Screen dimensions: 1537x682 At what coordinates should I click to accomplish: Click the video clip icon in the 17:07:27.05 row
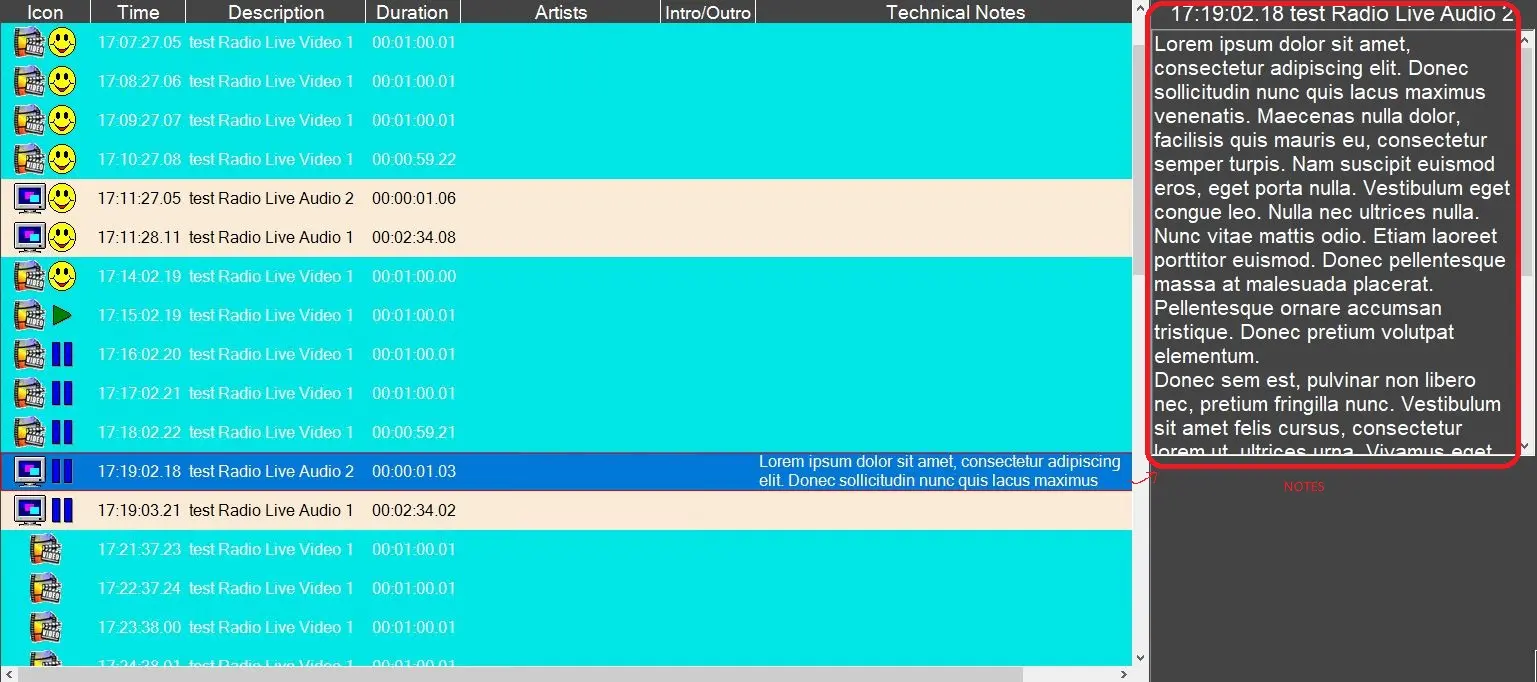[29, 43]
